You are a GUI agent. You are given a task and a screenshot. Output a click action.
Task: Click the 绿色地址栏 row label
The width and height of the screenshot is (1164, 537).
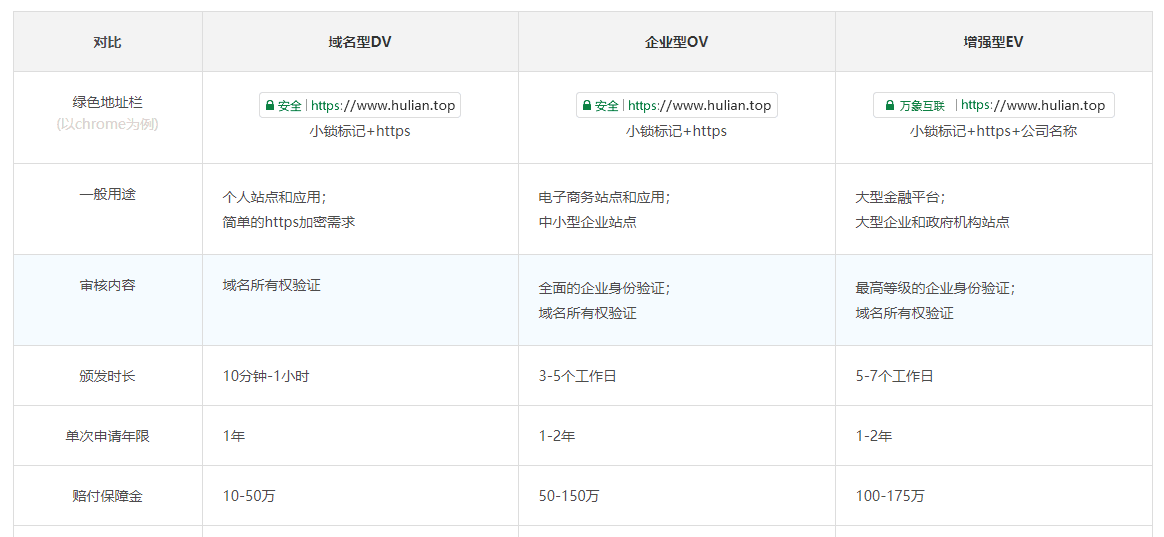point(107,102)
